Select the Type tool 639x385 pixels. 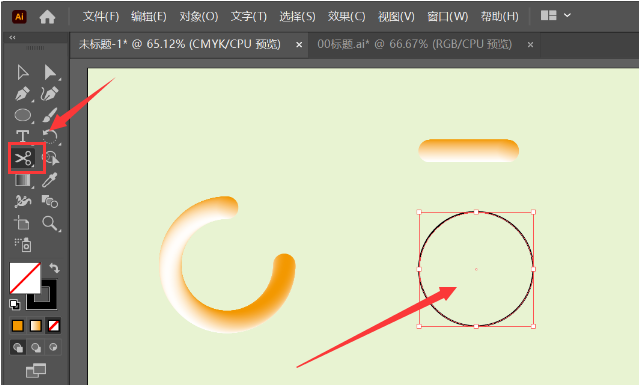coord(23,136)
